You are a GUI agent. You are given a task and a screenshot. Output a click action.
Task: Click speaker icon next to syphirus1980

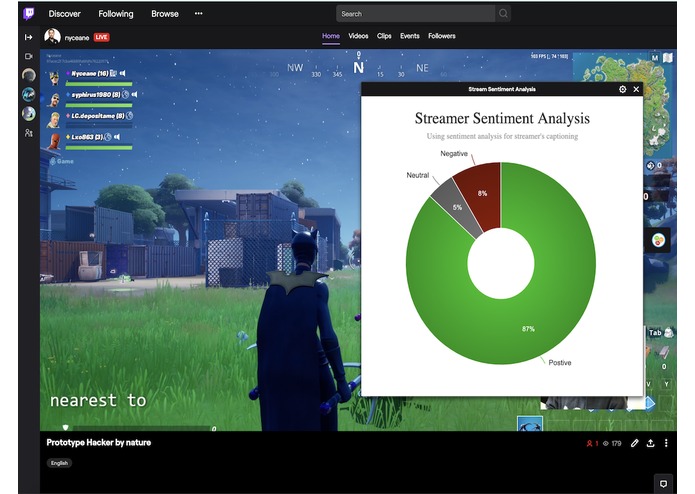click(x=134, y=94)
